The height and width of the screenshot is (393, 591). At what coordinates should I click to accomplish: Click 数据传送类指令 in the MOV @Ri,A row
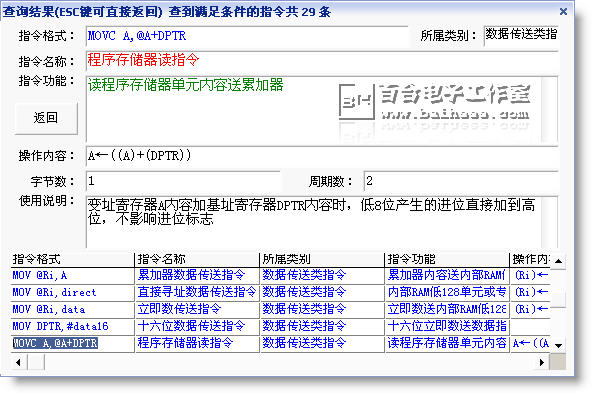pos(322,275)
